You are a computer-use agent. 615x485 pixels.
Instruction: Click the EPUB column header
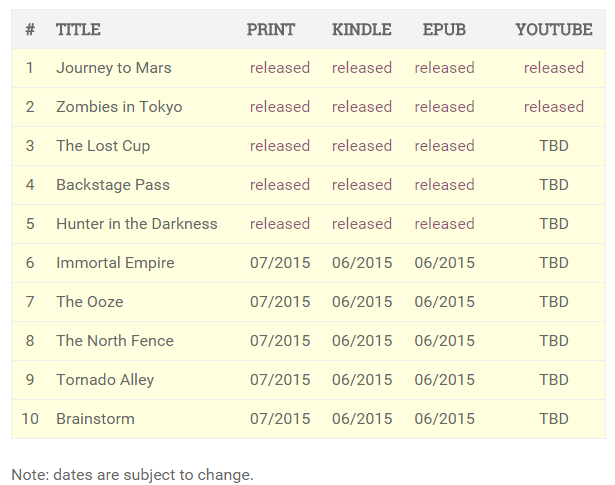click(444, 30)
